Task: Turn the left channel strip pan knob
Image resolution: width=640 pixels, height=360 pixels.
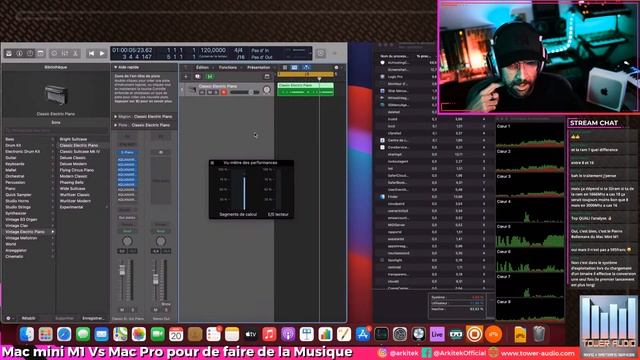Action: [x=127, y=241]
